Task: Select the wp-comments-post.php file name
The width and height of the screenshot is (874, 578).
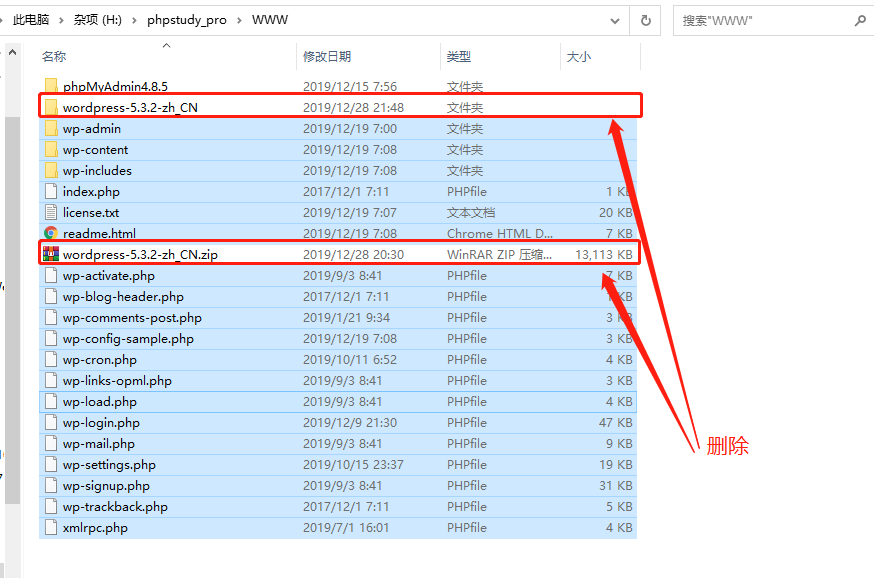Action: [132, 318]
